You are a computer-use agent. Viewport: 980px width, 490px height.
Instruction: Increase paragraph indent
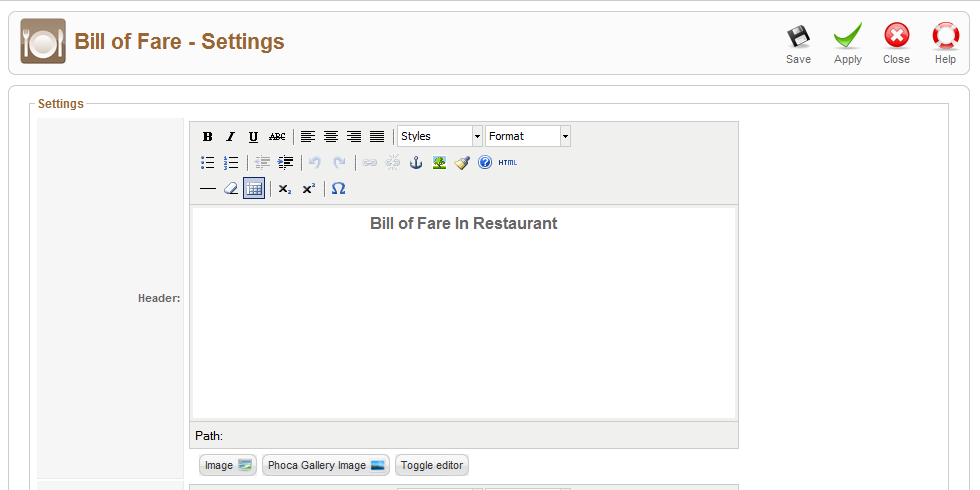coord(285,162)
